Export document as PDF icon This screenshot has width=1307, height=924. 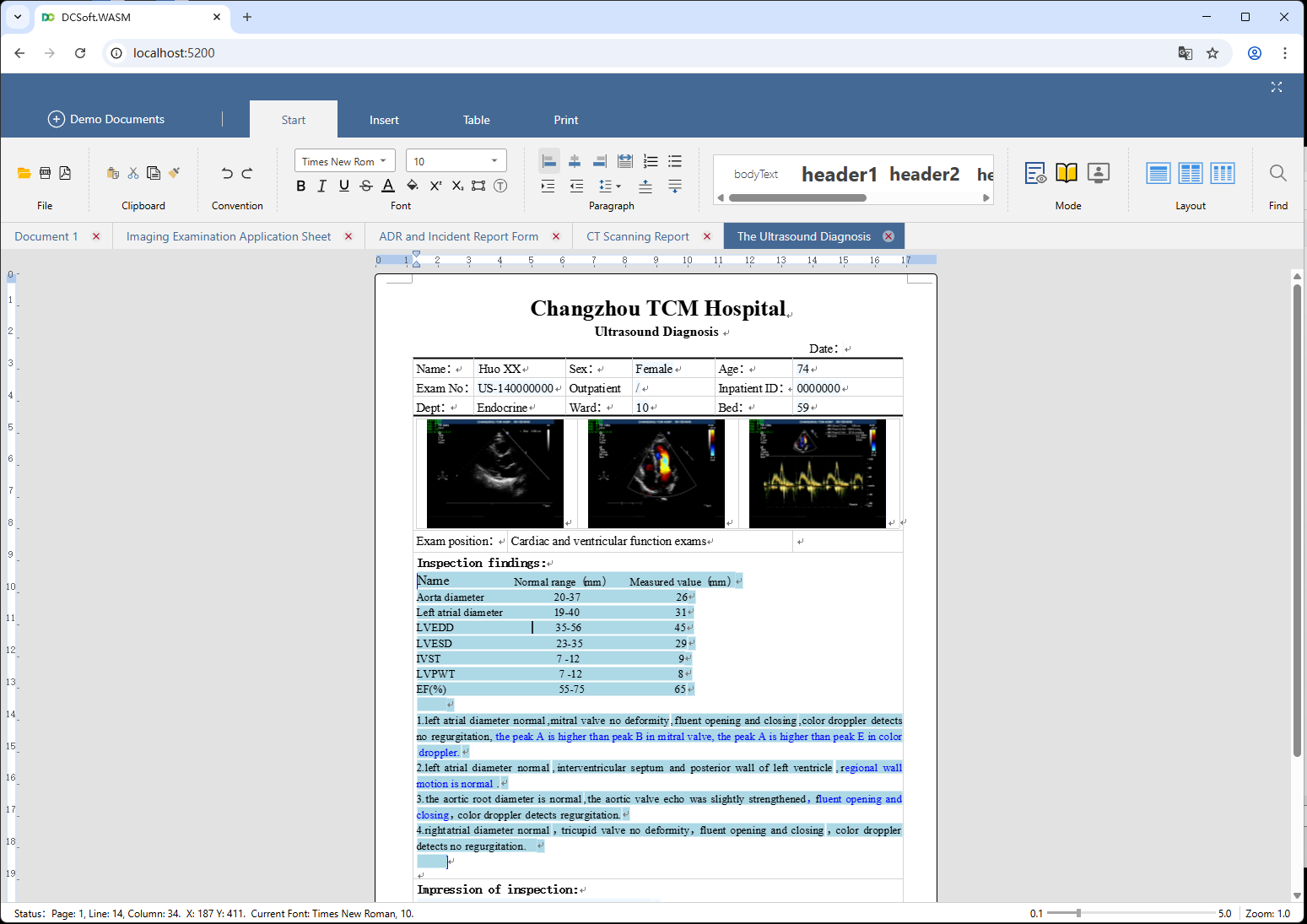(x=65, y=173)
